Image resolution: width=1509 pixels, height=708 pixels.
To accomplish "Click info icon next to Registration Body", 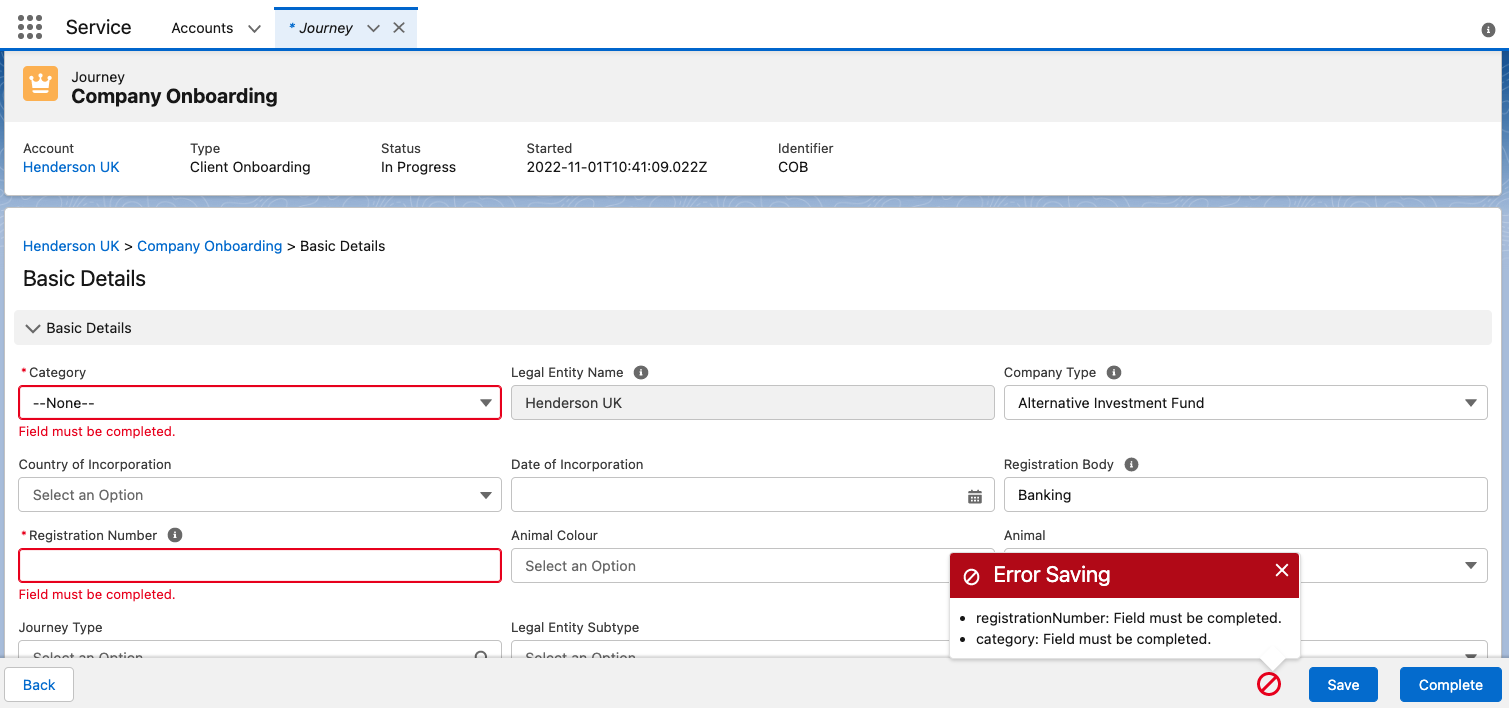I will [x=1131, y=464].
